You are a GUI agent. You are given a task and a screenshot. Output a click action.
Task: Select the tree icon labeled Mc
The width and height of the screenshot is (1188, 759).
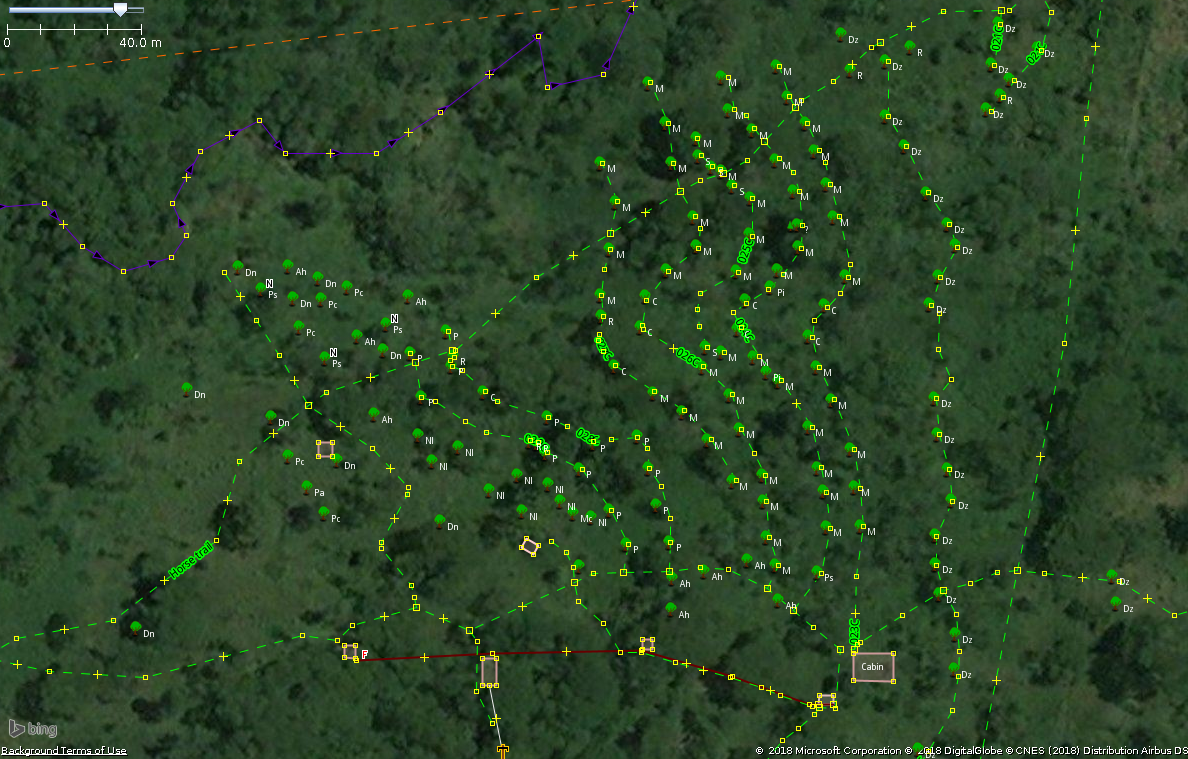coord(574,514)
